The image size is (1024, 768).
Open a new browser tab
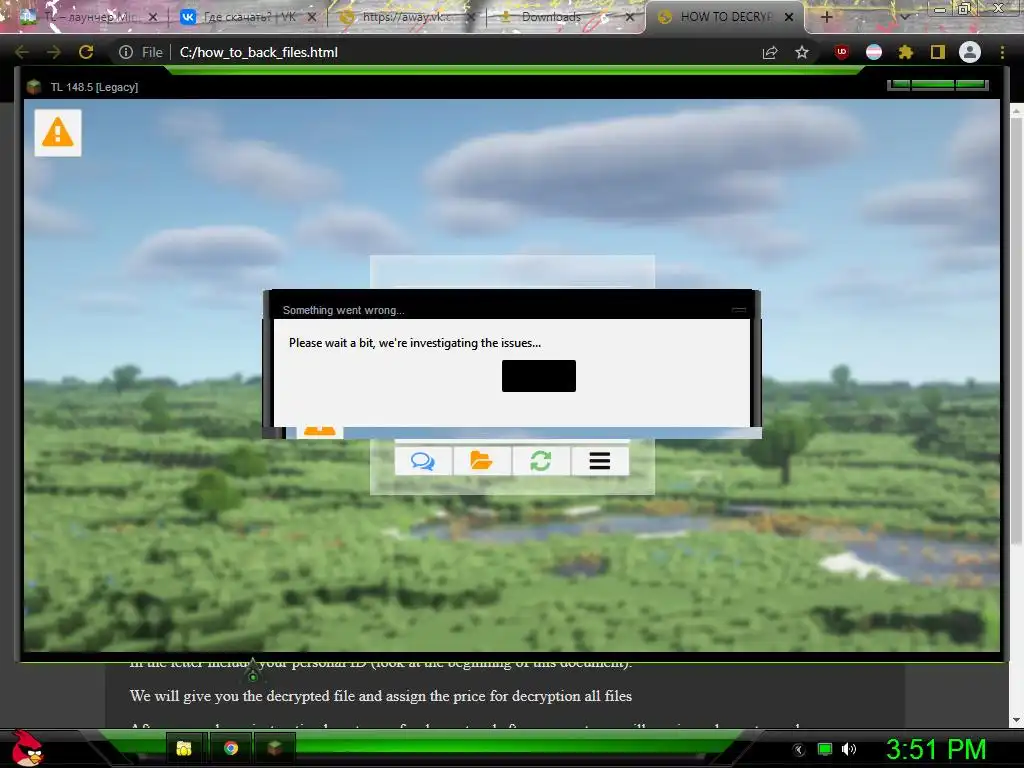click(x=826, y=17)
